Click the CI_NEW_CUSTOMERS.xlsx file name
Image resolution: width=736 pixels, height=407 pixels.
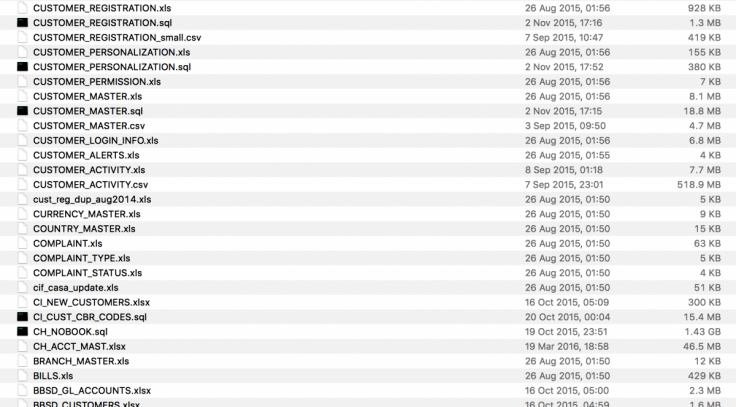click(92, 302)
